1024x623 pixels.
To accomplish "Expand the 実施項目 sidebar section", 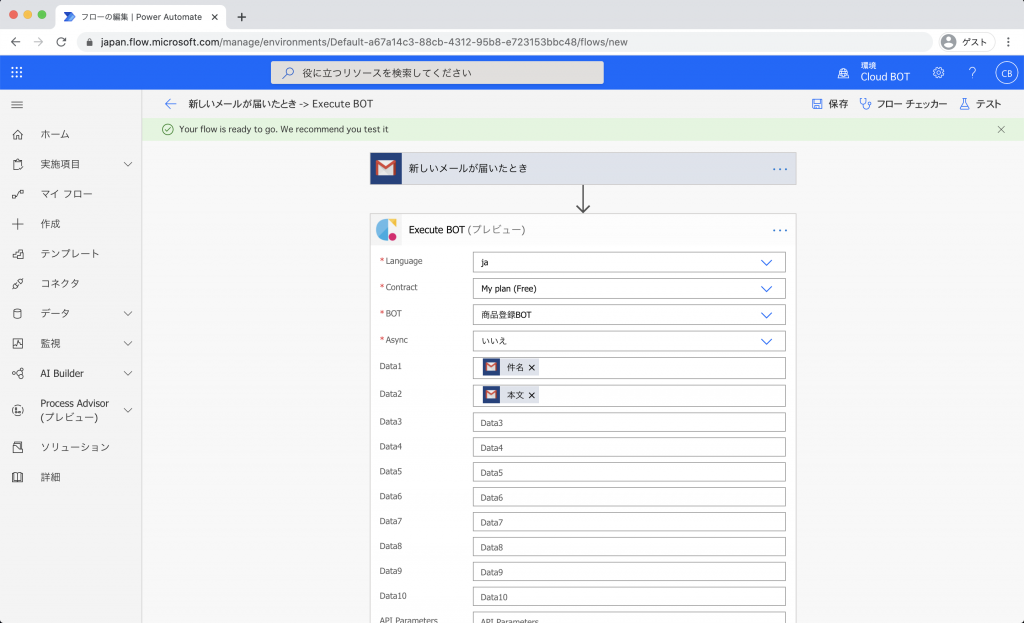I will [128, 165].
